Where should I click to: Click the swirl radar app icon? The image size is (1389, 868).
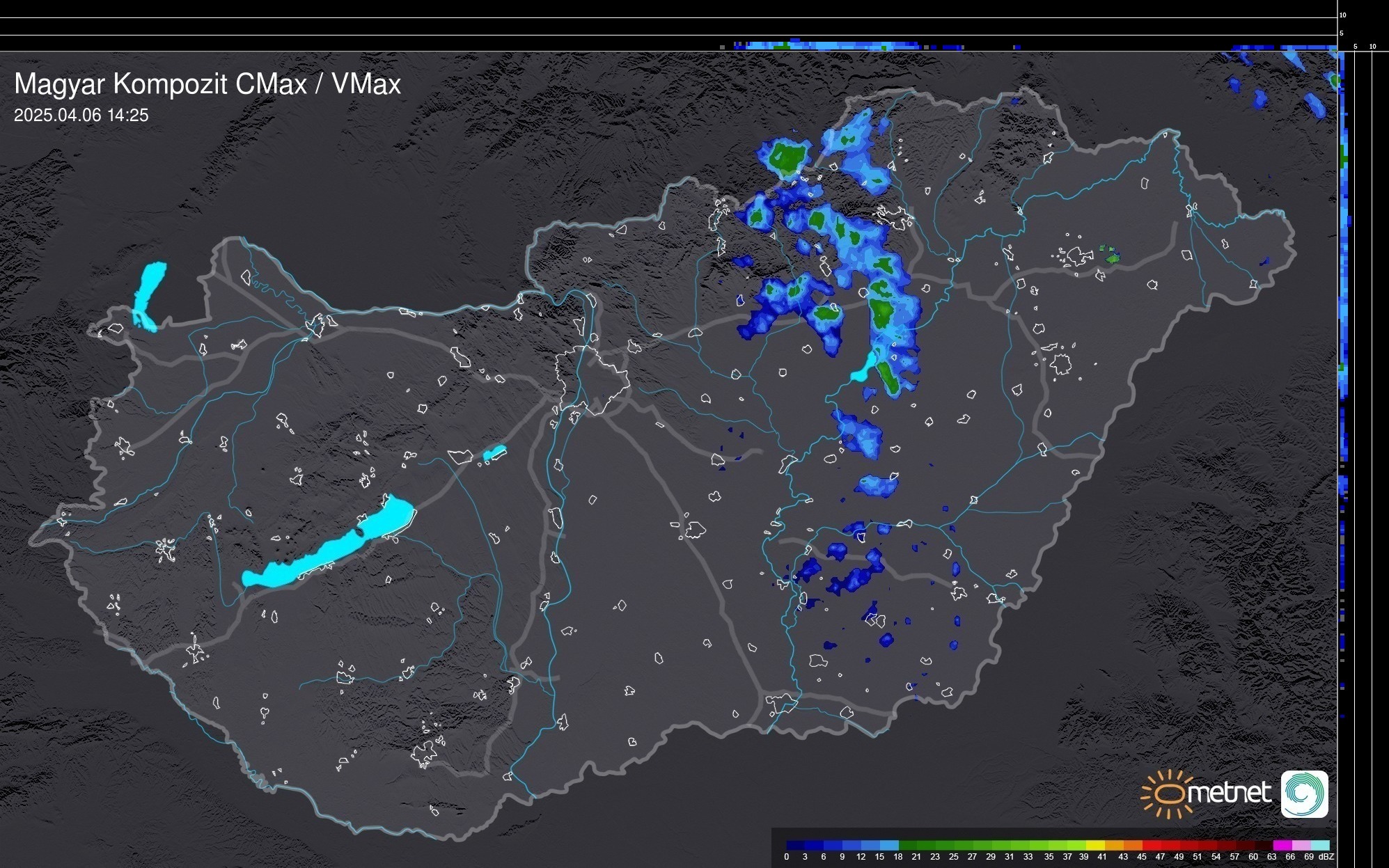[x=1304, y=794]
